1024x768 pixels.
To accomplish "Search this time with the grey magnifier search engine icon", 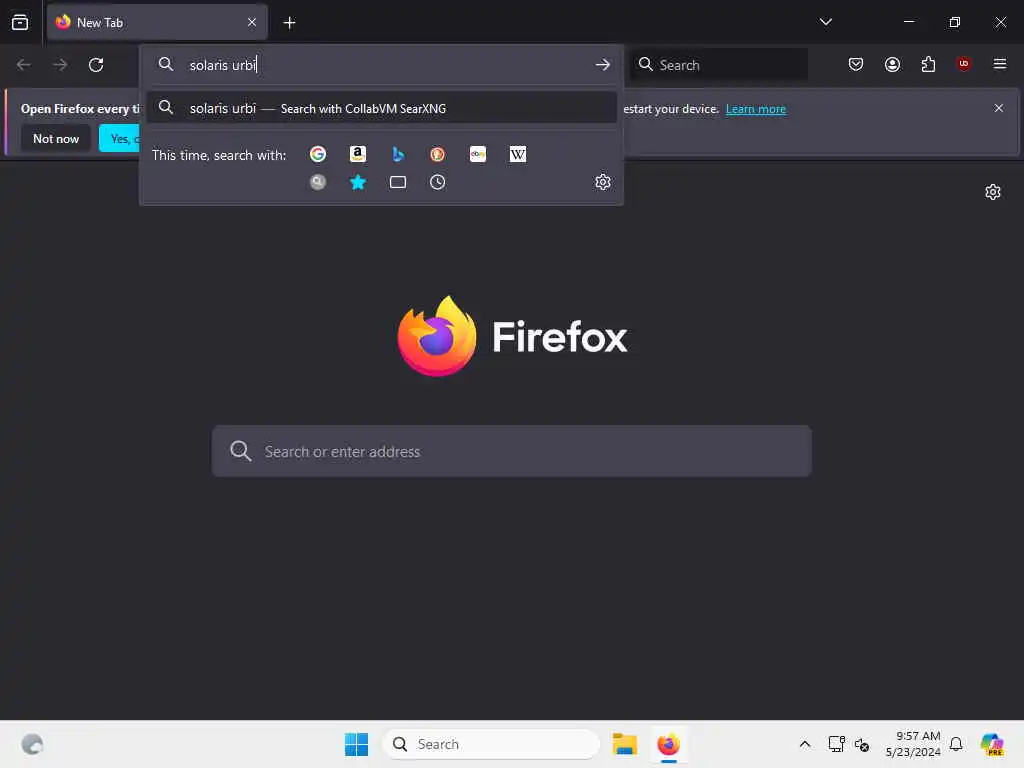I will click(318, 182).
